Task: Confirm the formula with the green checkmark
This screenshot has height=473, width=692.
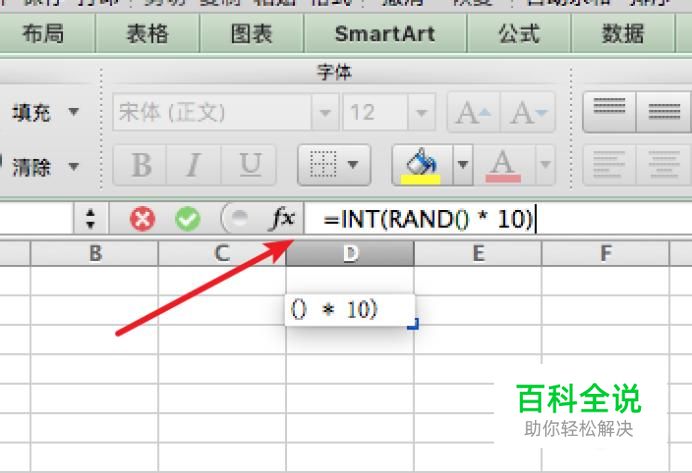Action: tap(188, 218)
